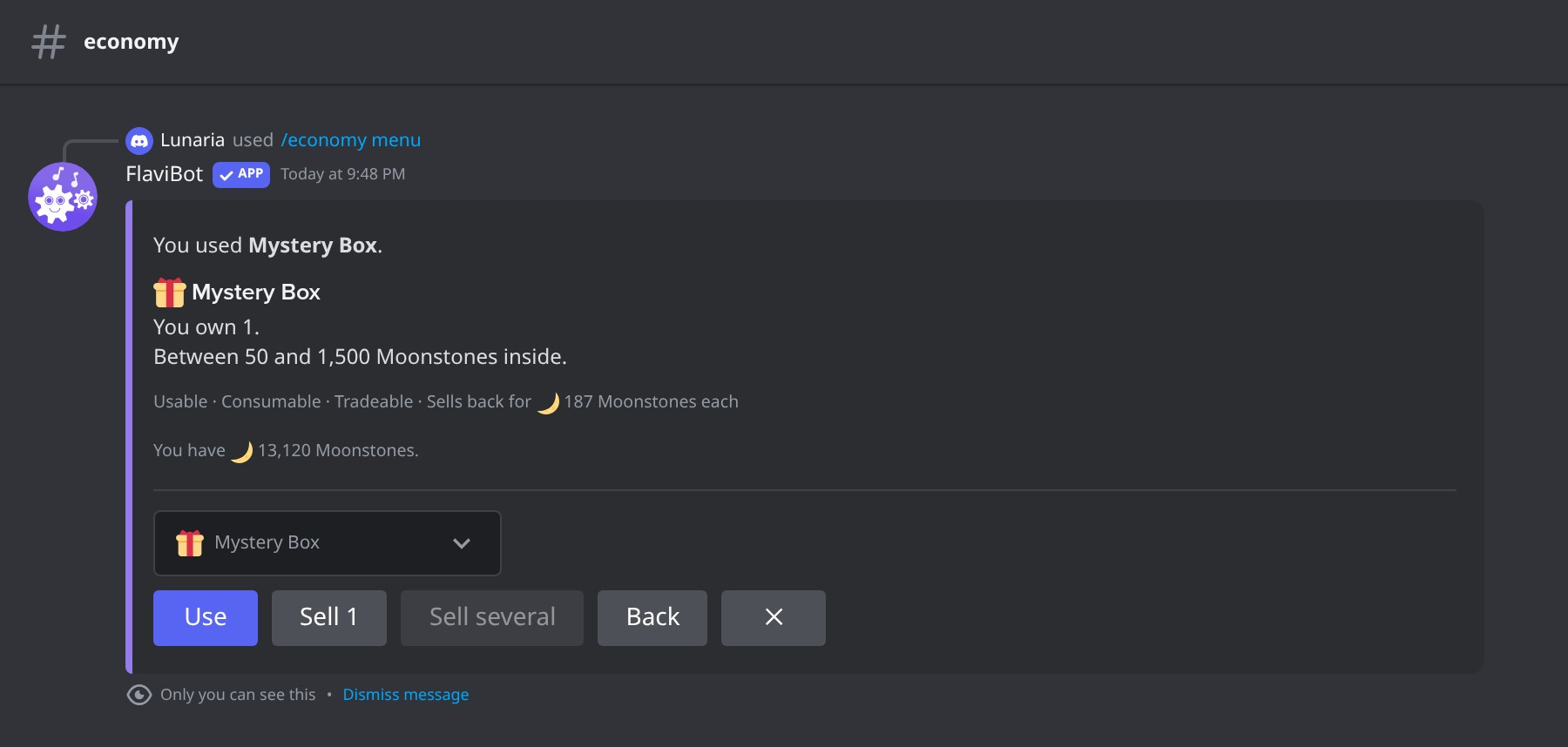Click the 'You own 1.' text
Screen dimensions: 1568x747
click(x=206, y=327)
